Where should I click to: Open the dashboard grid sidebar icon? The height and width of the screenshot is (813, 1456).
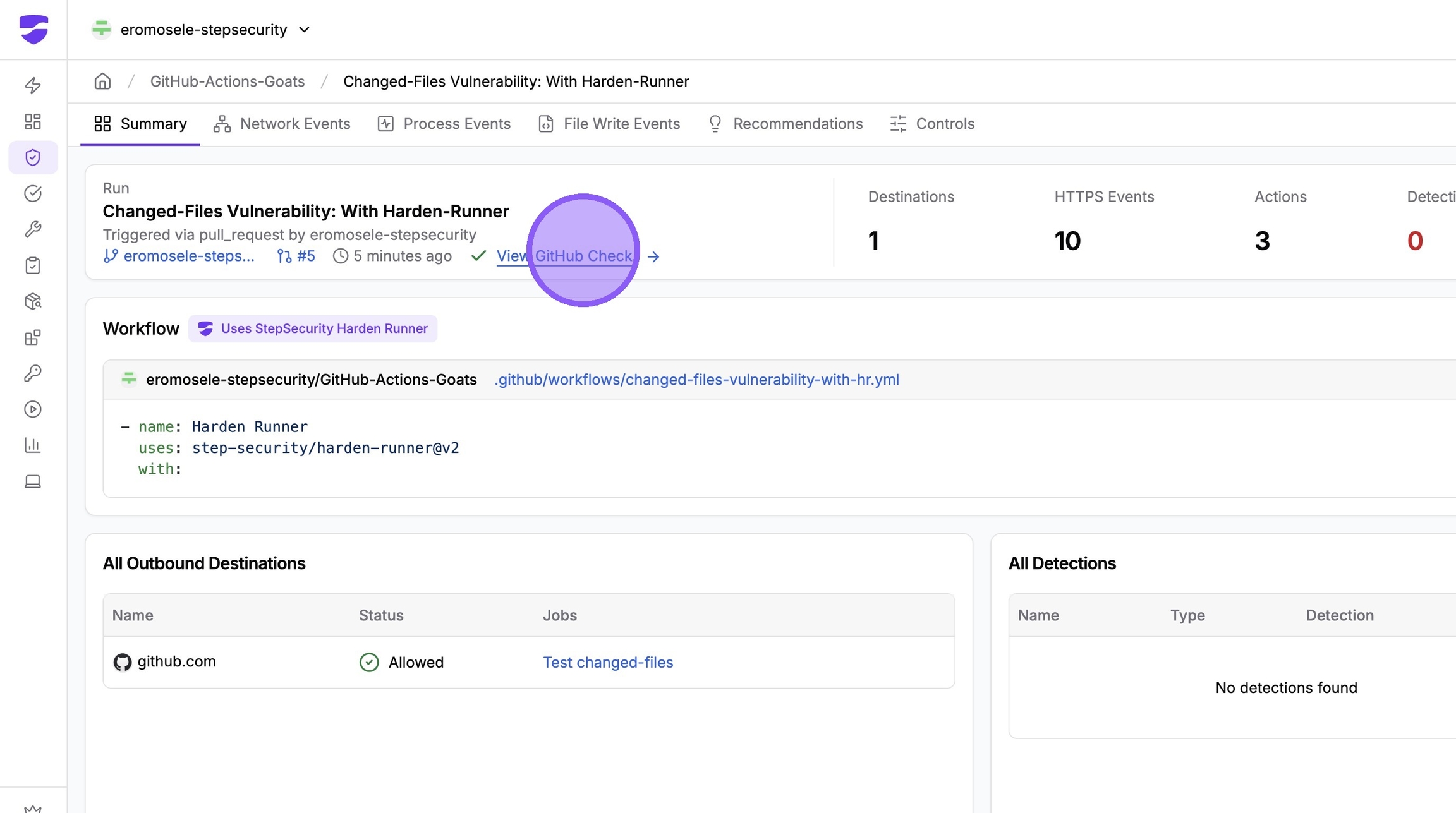tap(33, 121)
